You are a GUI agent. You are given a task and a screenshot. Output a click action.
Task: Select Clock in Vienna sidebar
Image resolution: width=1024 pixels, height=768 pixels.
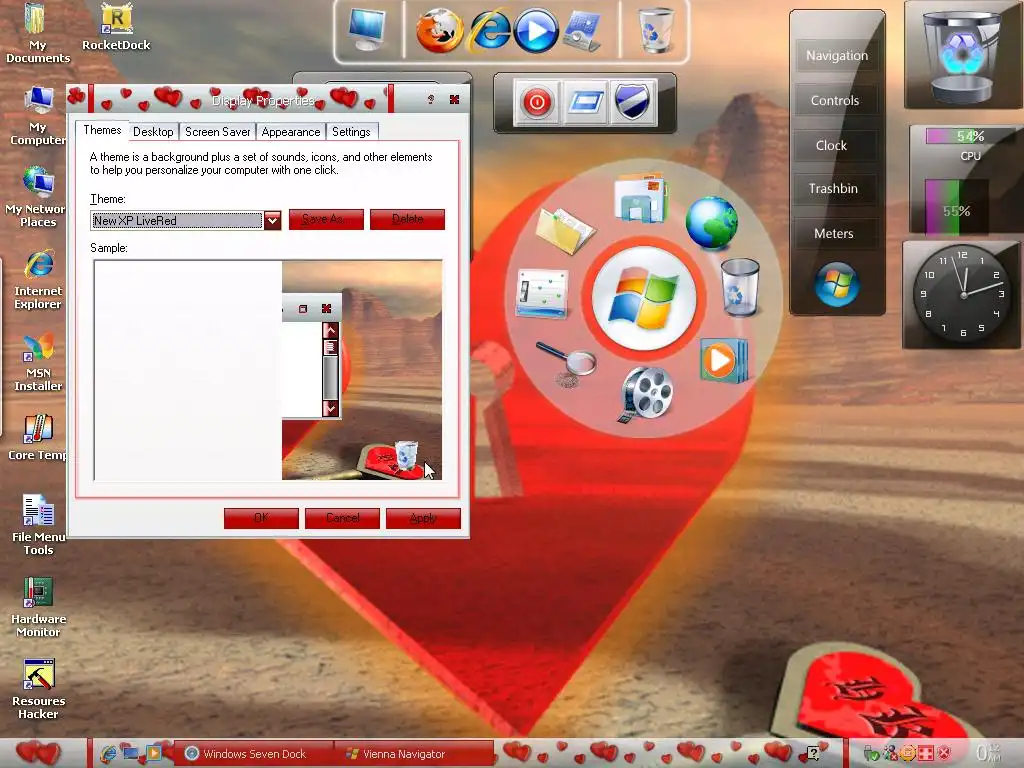tap(831, 146)
